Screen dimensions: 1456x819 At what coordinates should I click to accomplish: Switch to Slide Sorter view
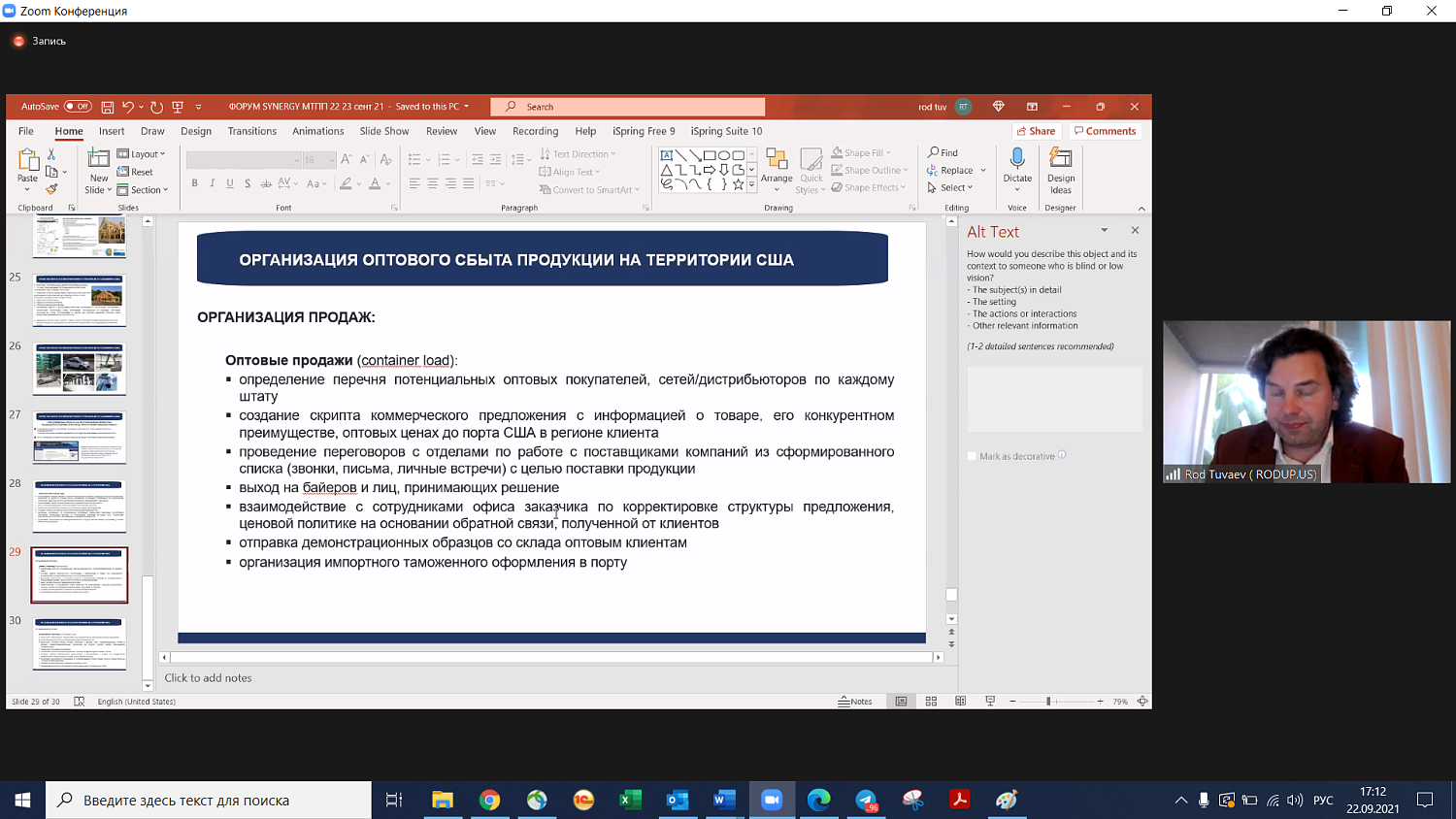pos(931,701)
